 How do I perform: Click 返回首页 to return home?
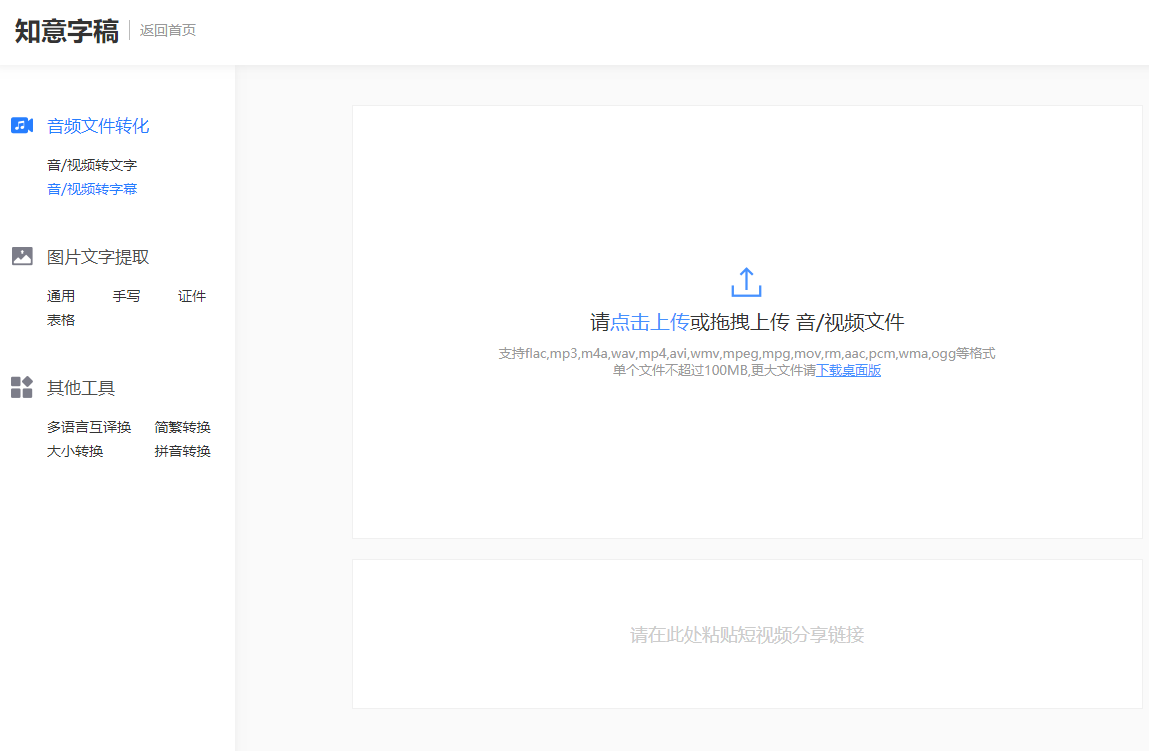(x=166, y=31)
